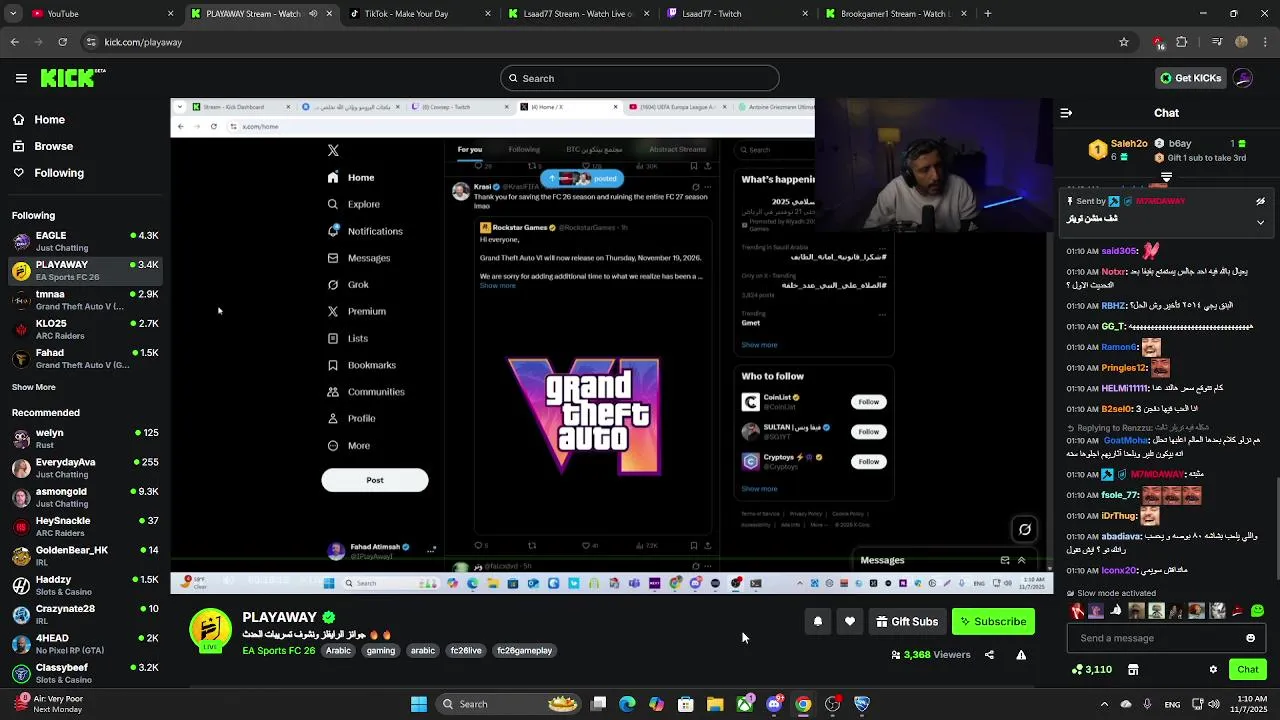The height and width of the screenshot is (720, 1280).
Task: Hide the pinned message with the eye-slash icon
Action: tap(1260, 201)
